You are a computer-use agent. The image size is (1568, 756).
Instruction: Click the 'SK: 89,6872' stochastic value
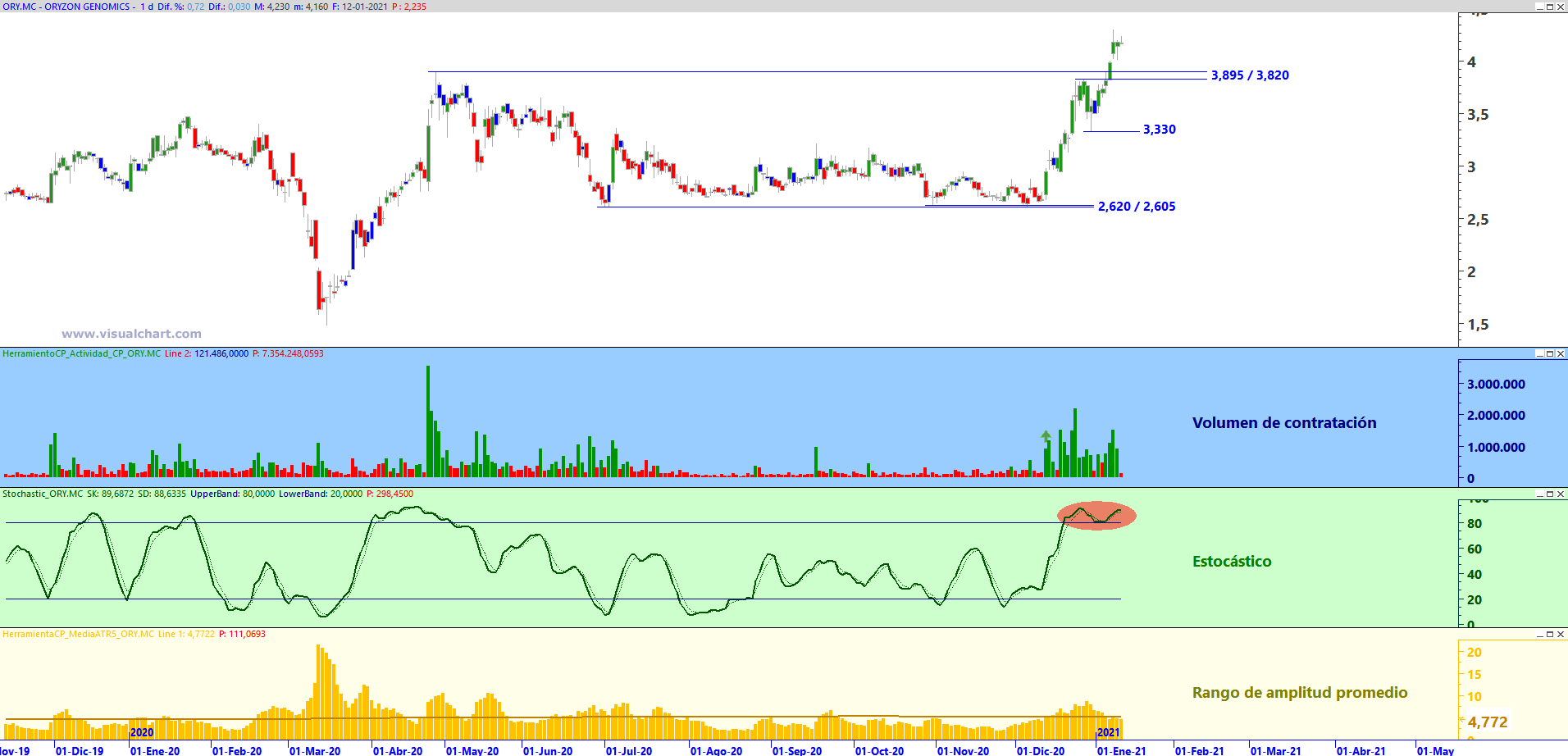[x=110, y=494]
